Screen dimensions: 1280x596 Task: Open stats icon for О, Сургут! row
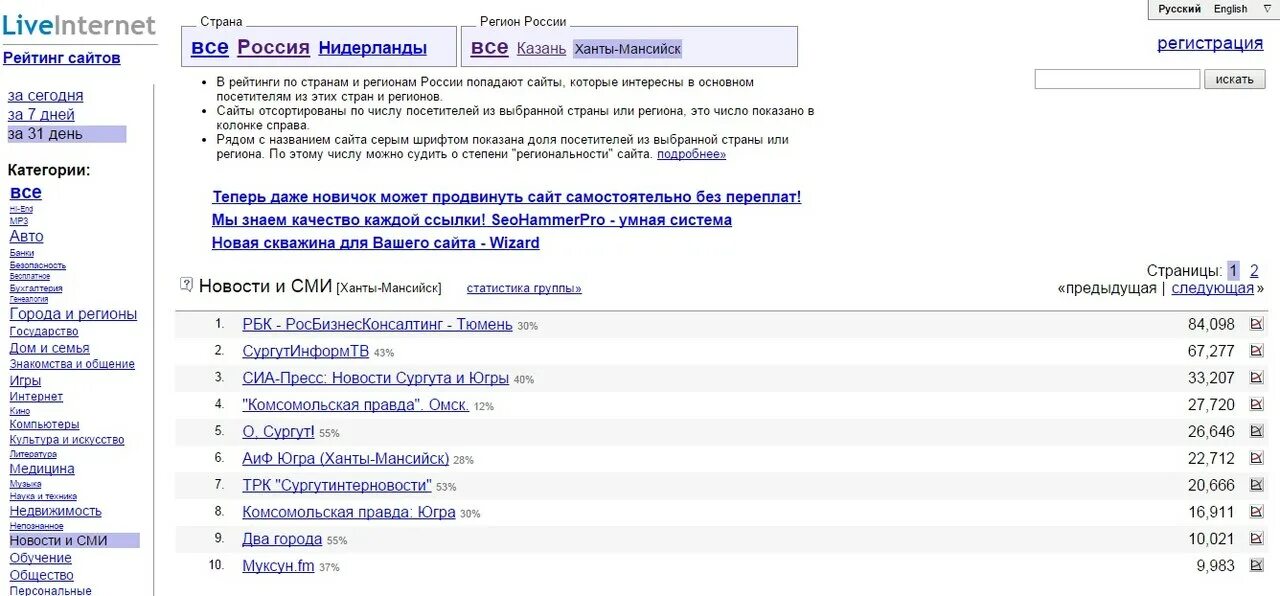(1257, 432)
